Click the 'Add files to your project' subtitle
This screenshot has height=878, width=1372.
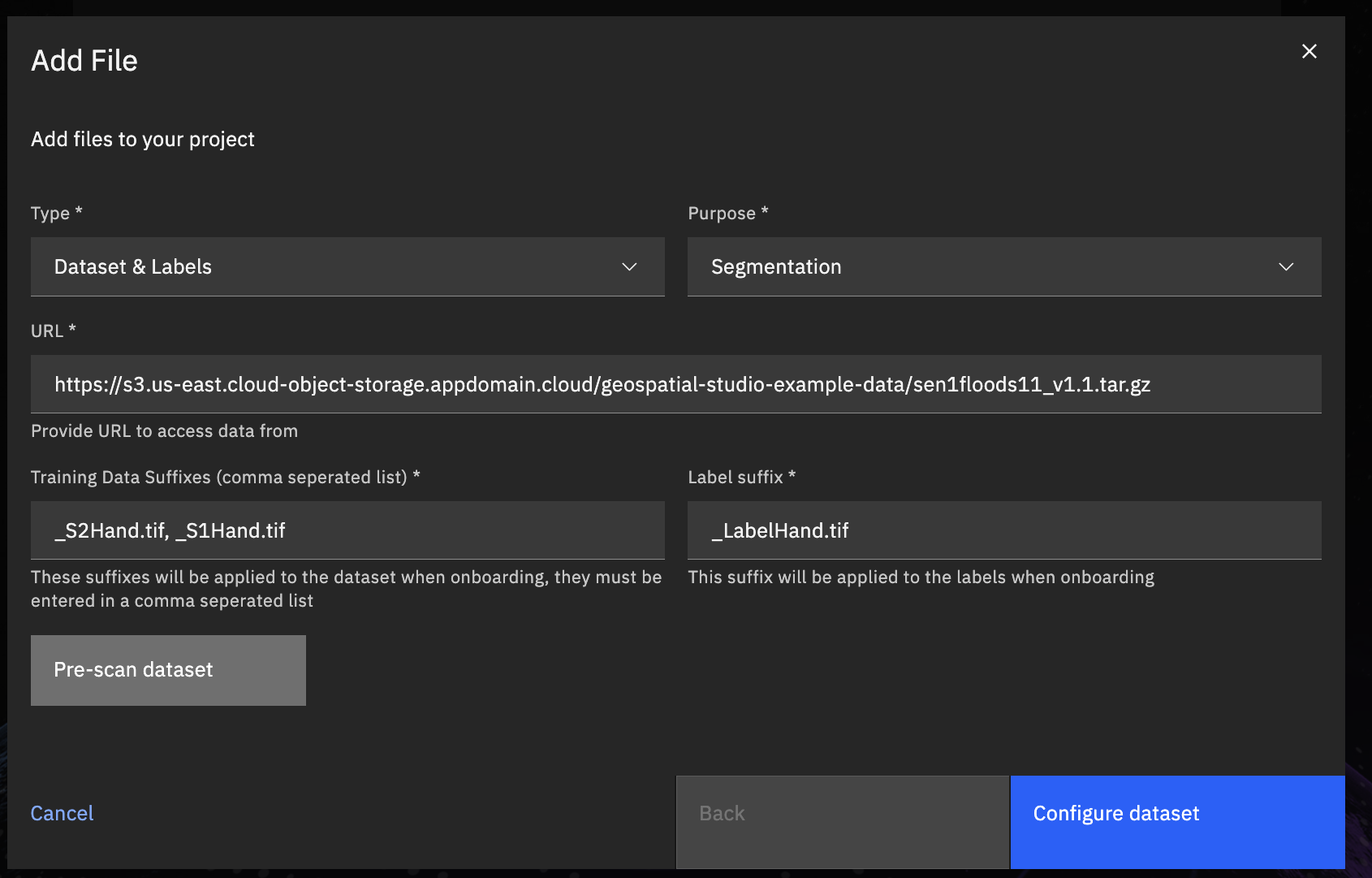click(143, 140)
